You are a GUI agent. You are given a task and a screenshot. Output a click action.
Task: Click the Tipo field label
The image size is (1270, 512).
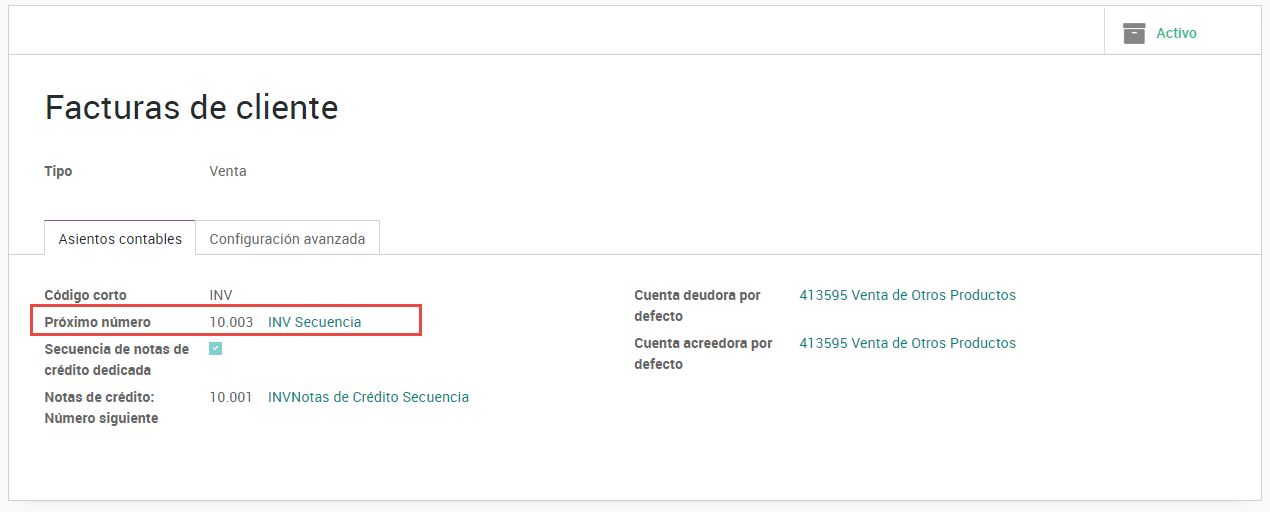[x=58, y=171]
